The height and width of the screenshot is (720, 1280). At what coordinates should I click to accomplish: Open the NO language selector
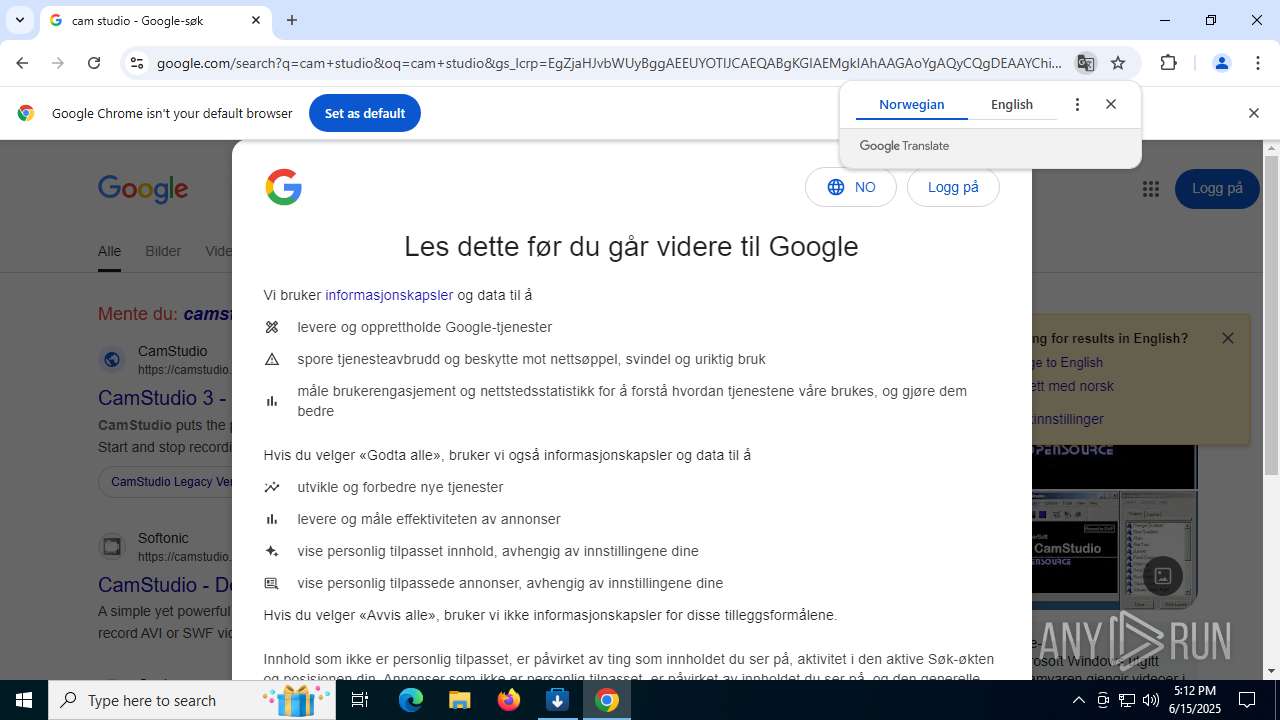coord(851,187)
